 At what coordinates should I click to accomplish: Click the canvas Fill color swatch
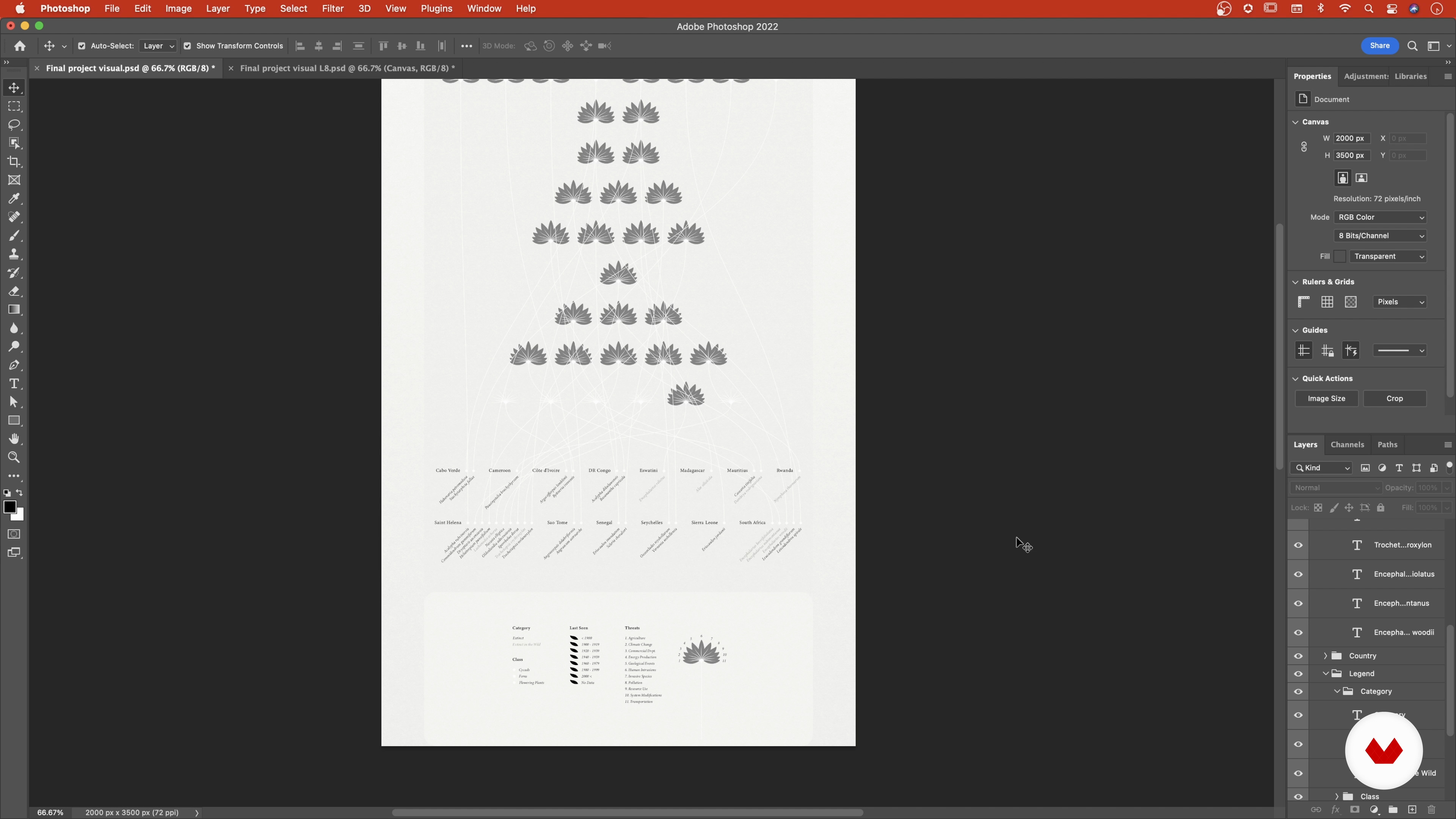coord(1340,256)
